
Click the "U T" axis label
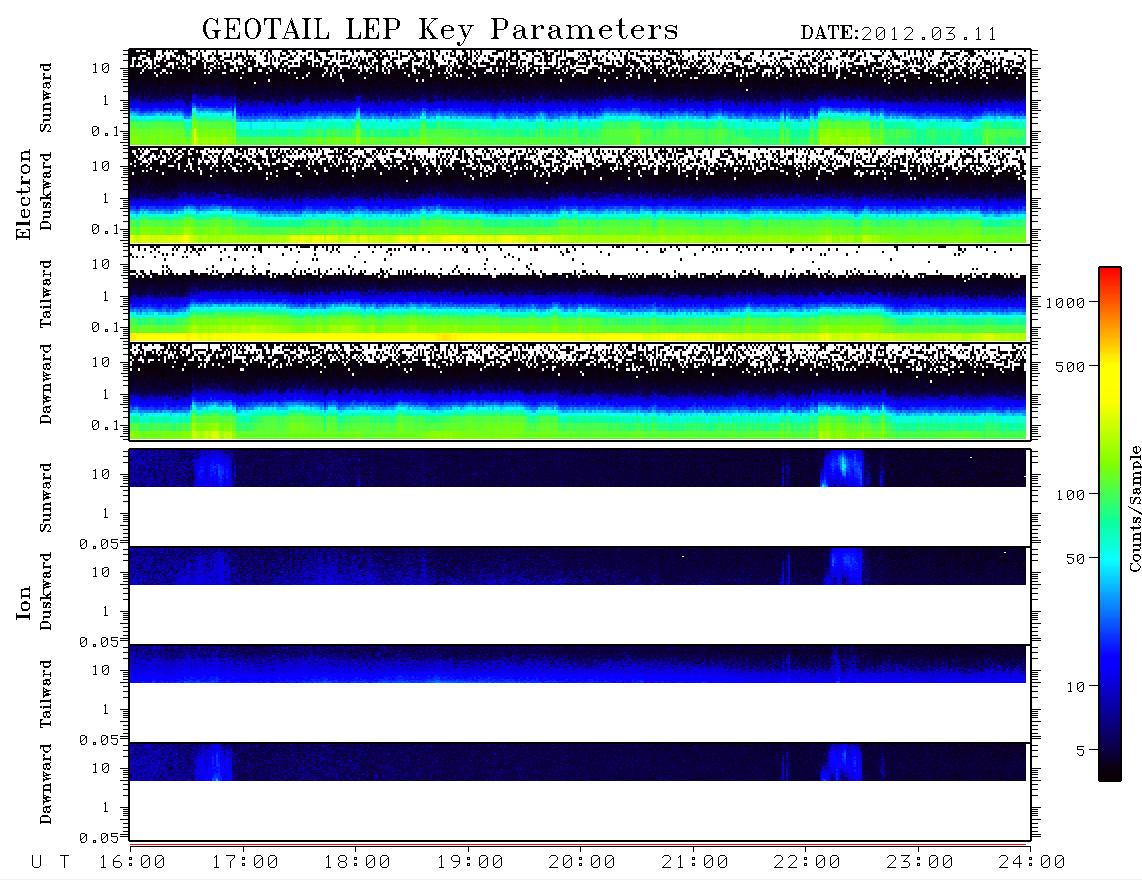pyautogui.click(x=50, y=862)
